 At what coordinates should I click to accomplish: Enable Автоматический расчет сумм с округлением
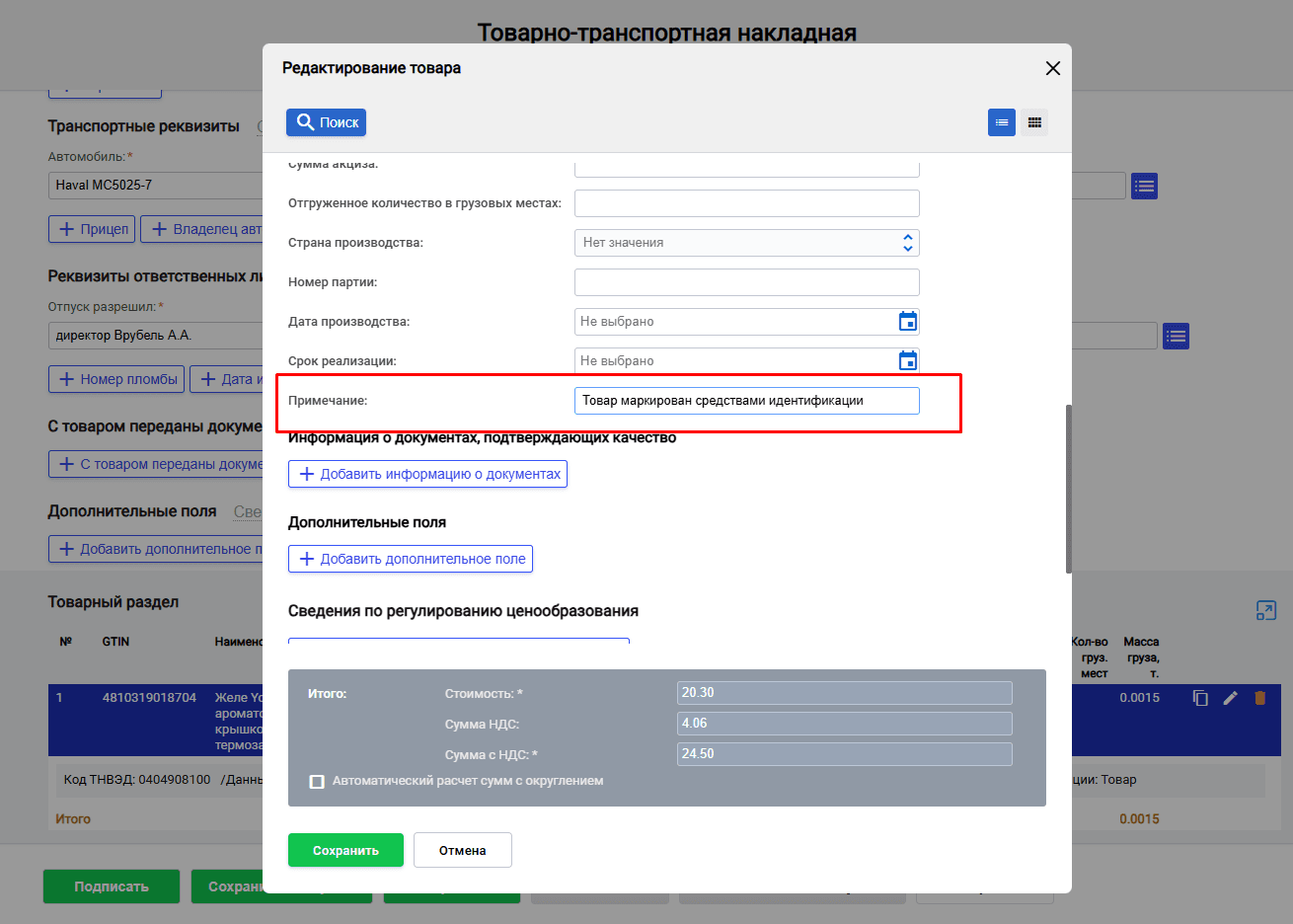coord(317,782)
